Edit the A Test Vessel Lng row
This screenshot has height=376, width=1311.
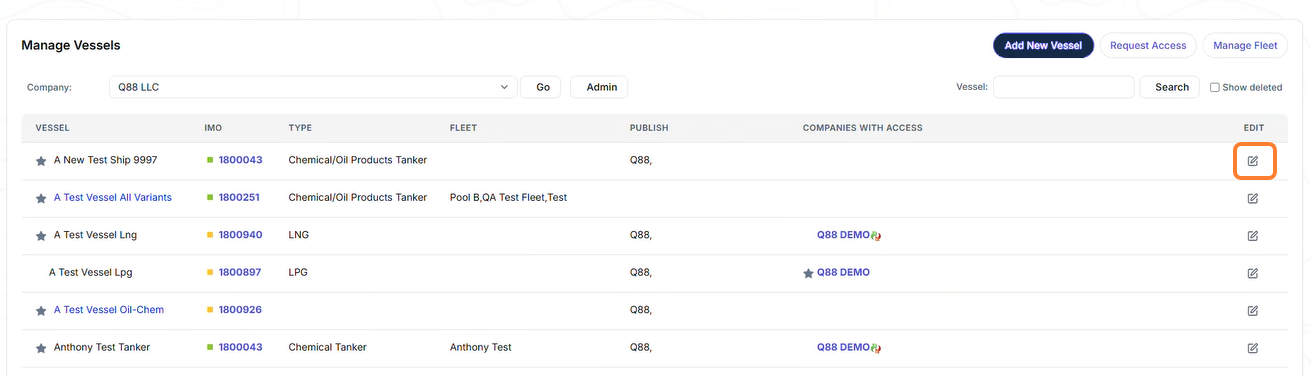[x=1253, y=236]
